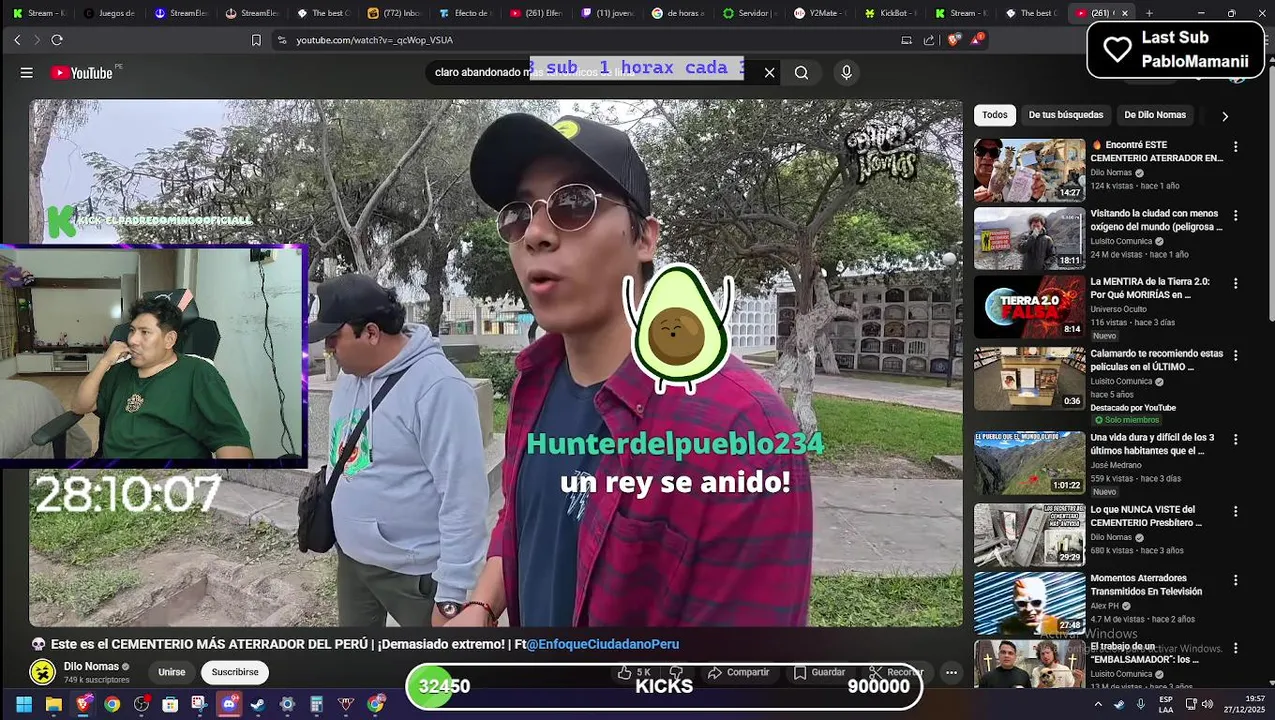The height and width of the screenshot is (720, 1275).
Task: Open Brave Shields lion icon
Action: [953, 40]
